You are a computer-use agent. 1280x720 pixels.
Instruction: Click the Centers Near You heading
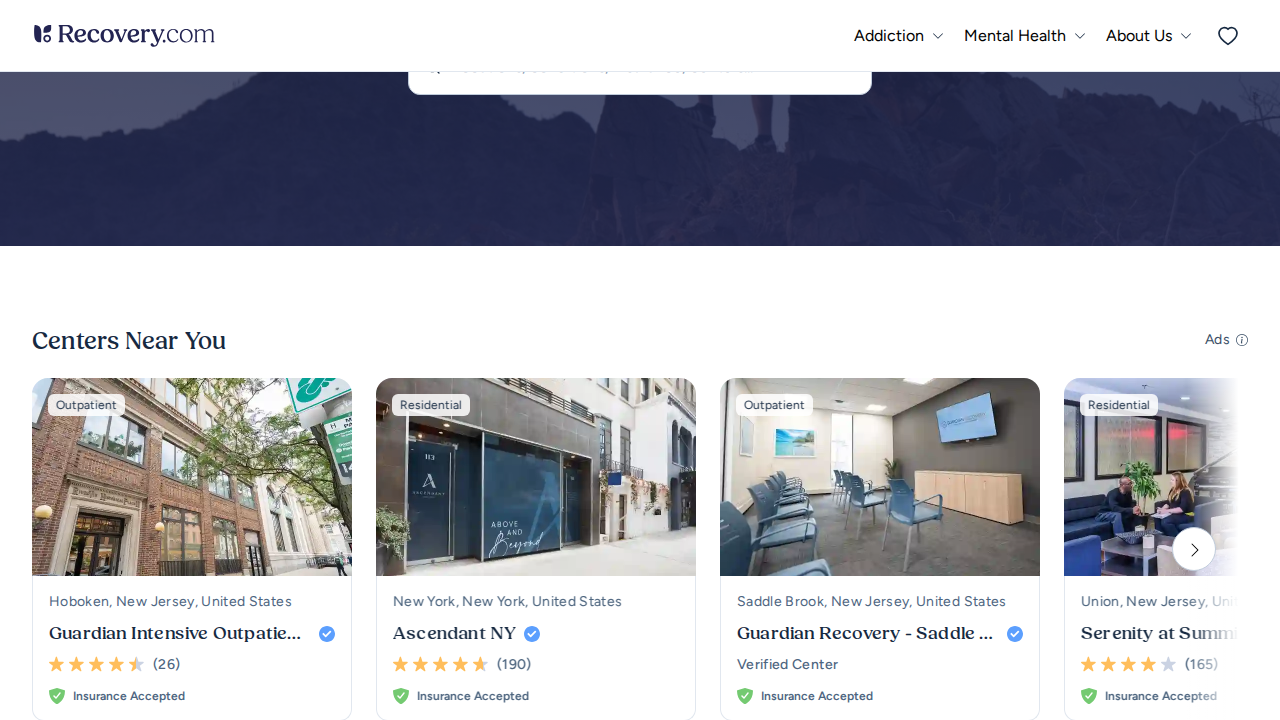pyautogui.click(x=129, y=341)
